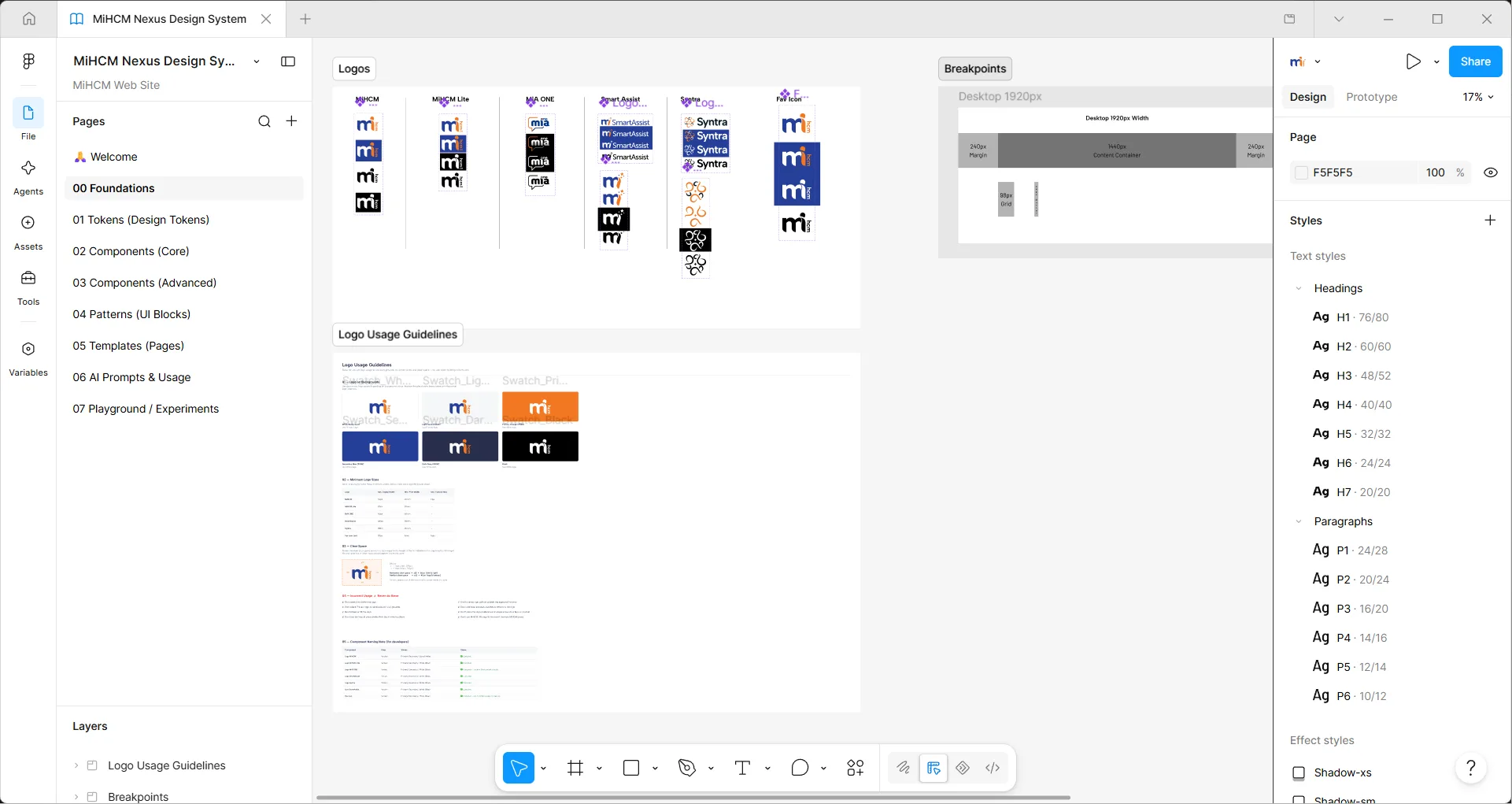Open the 07 Playground / Experiments page
Image resolution: width=1512 pixels, height=804 pixels.
point(184,409)
